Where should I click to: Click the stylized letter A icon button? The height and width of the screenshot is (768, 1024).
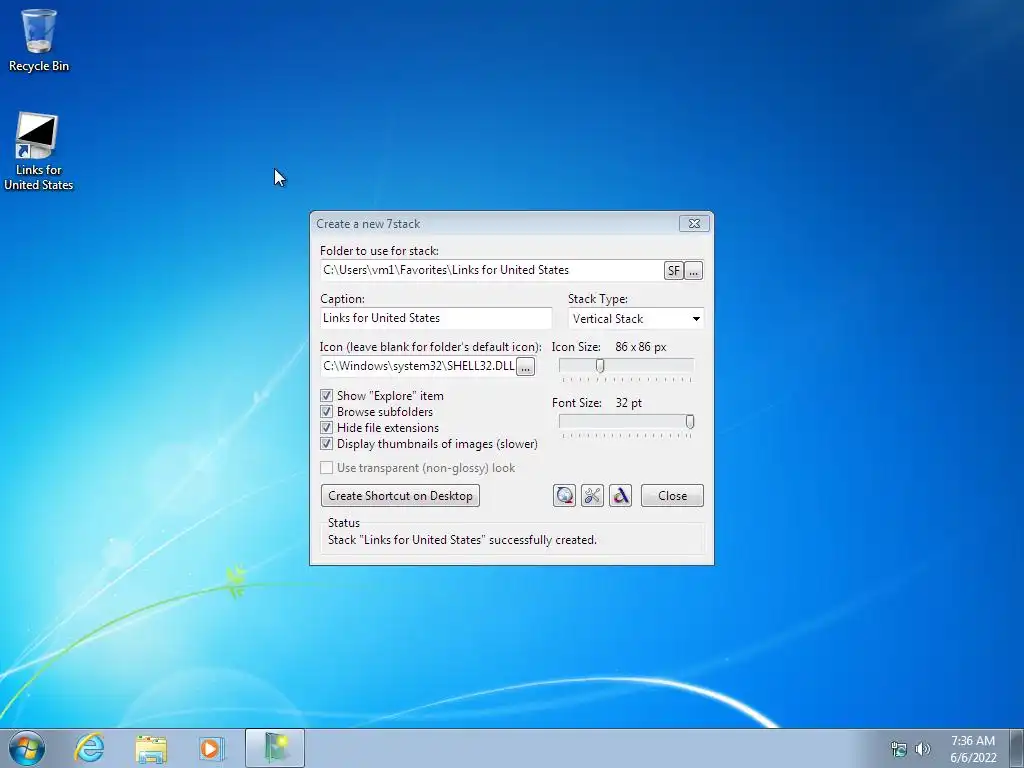click(620, 496)
